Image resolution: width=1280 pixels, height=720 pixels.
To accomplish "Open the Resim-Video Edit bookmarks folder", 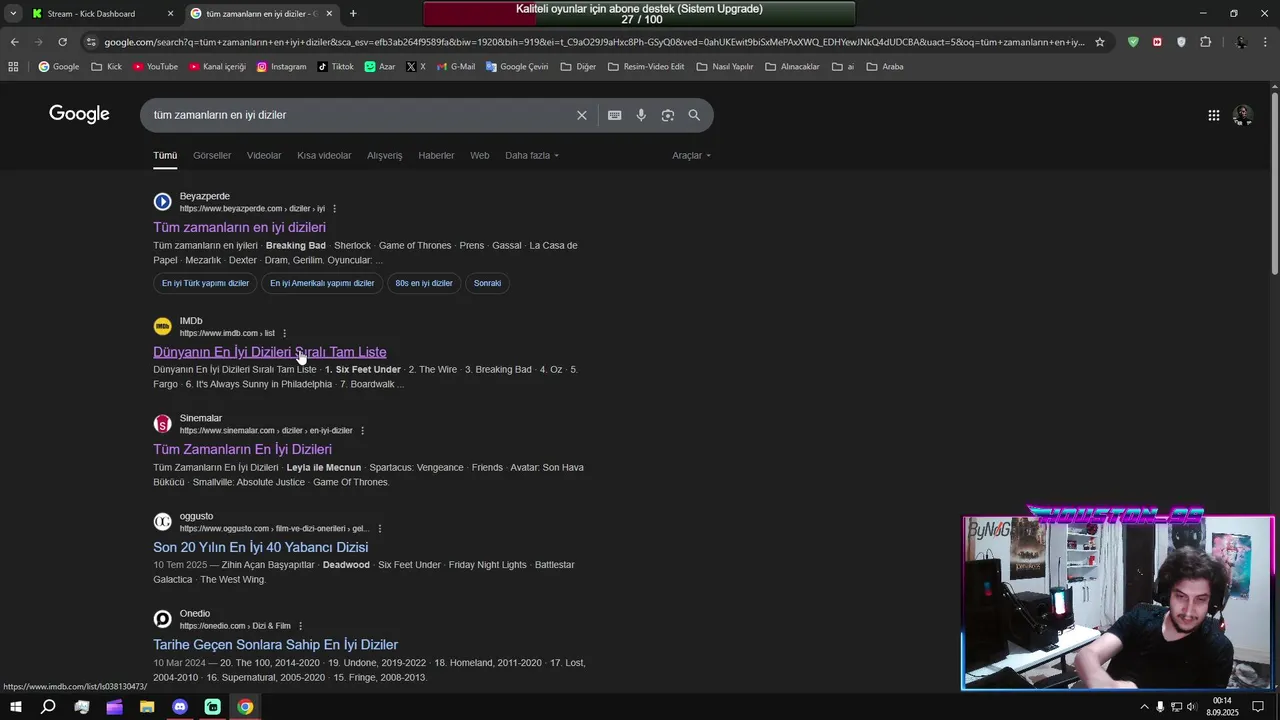I will coord(646,67).
